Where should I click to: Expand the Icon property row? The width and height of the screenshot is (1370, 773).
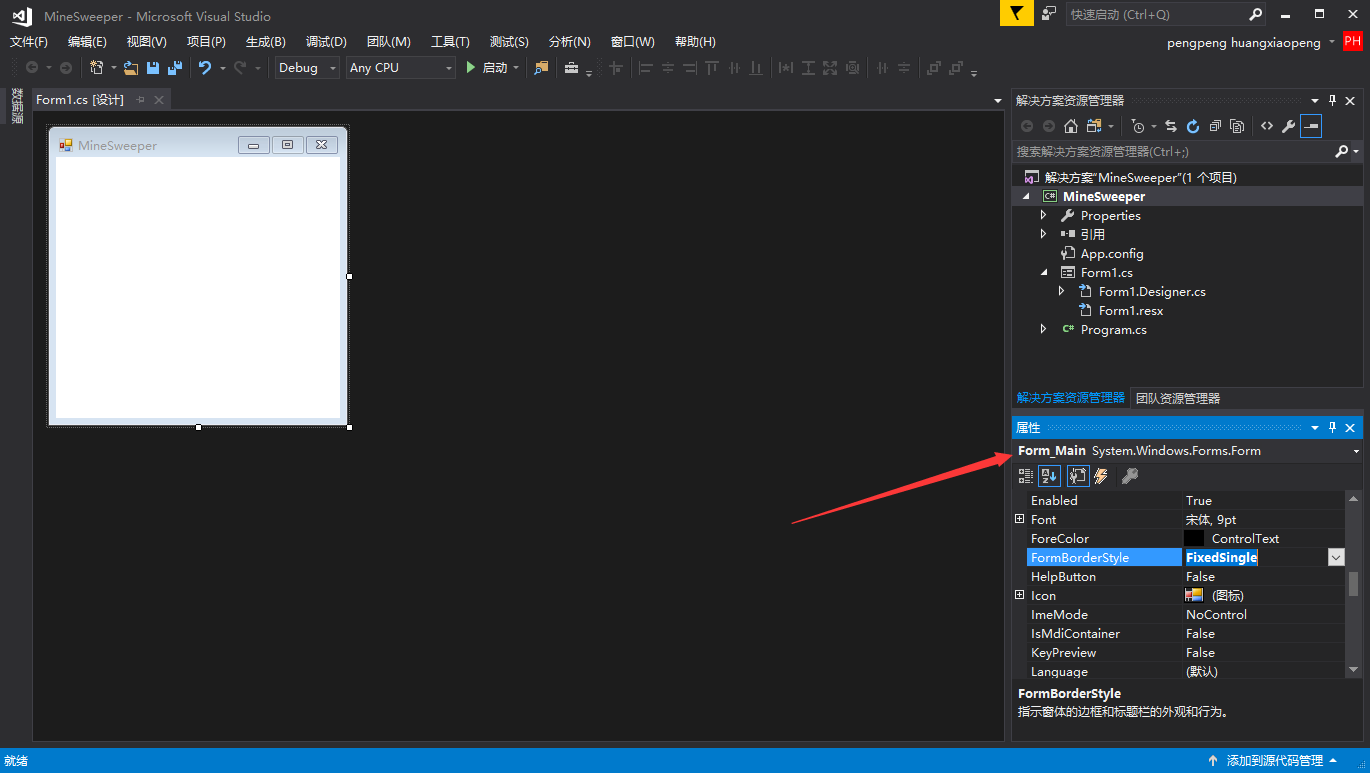[1019, 595]
